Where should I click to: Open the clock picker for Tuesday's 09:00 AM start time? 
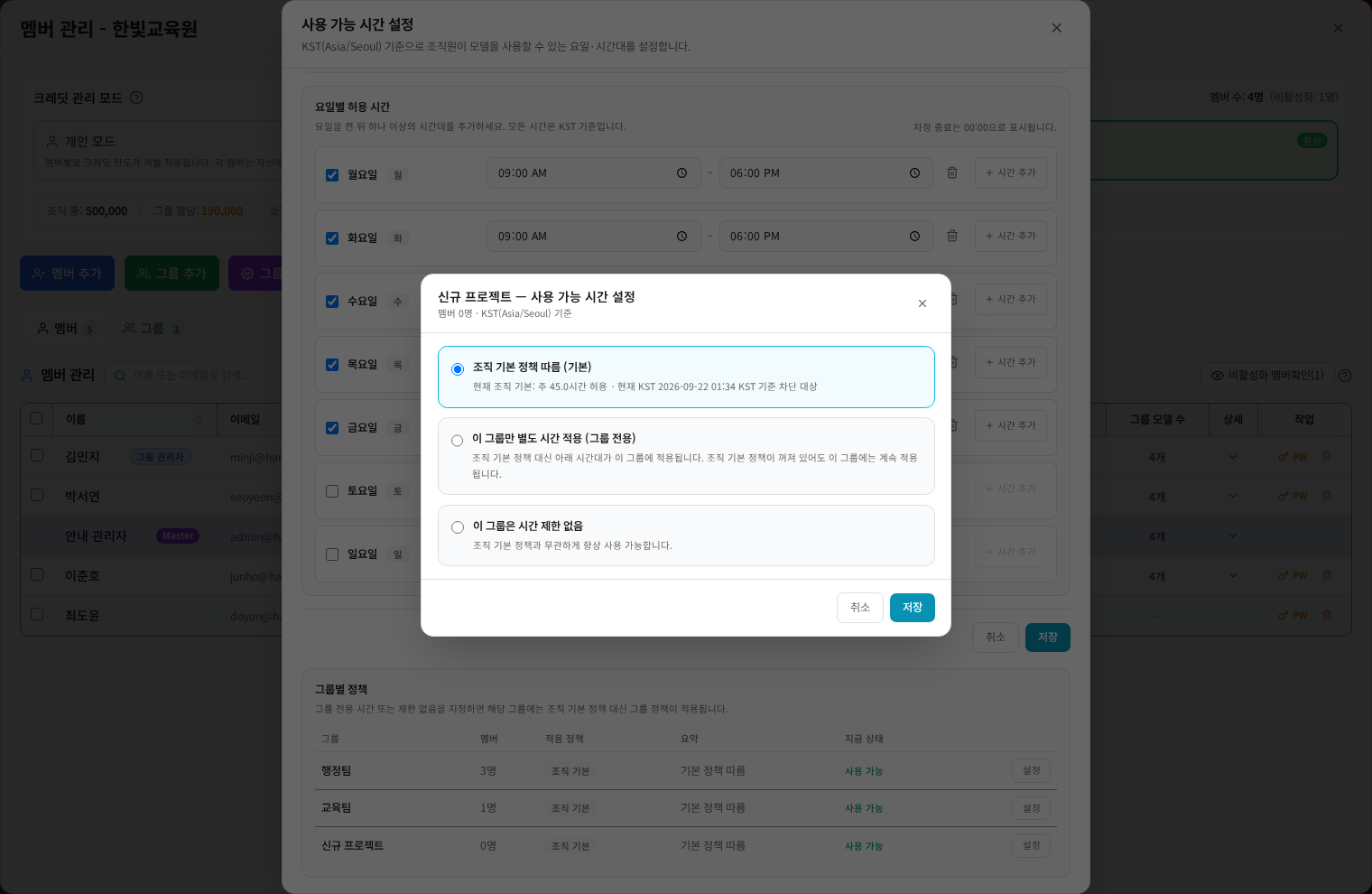(x=681, y=237)
